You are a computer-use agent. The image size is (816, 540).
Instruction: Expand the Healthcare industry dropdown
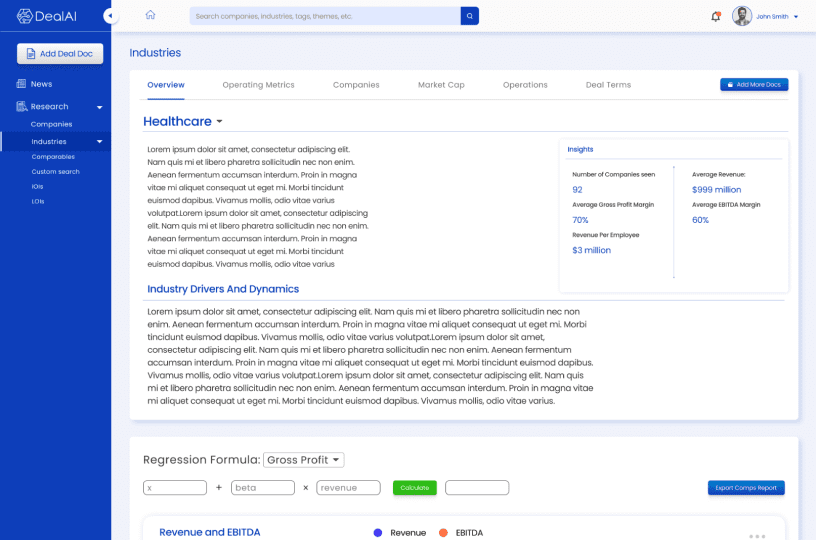[219, 122]
